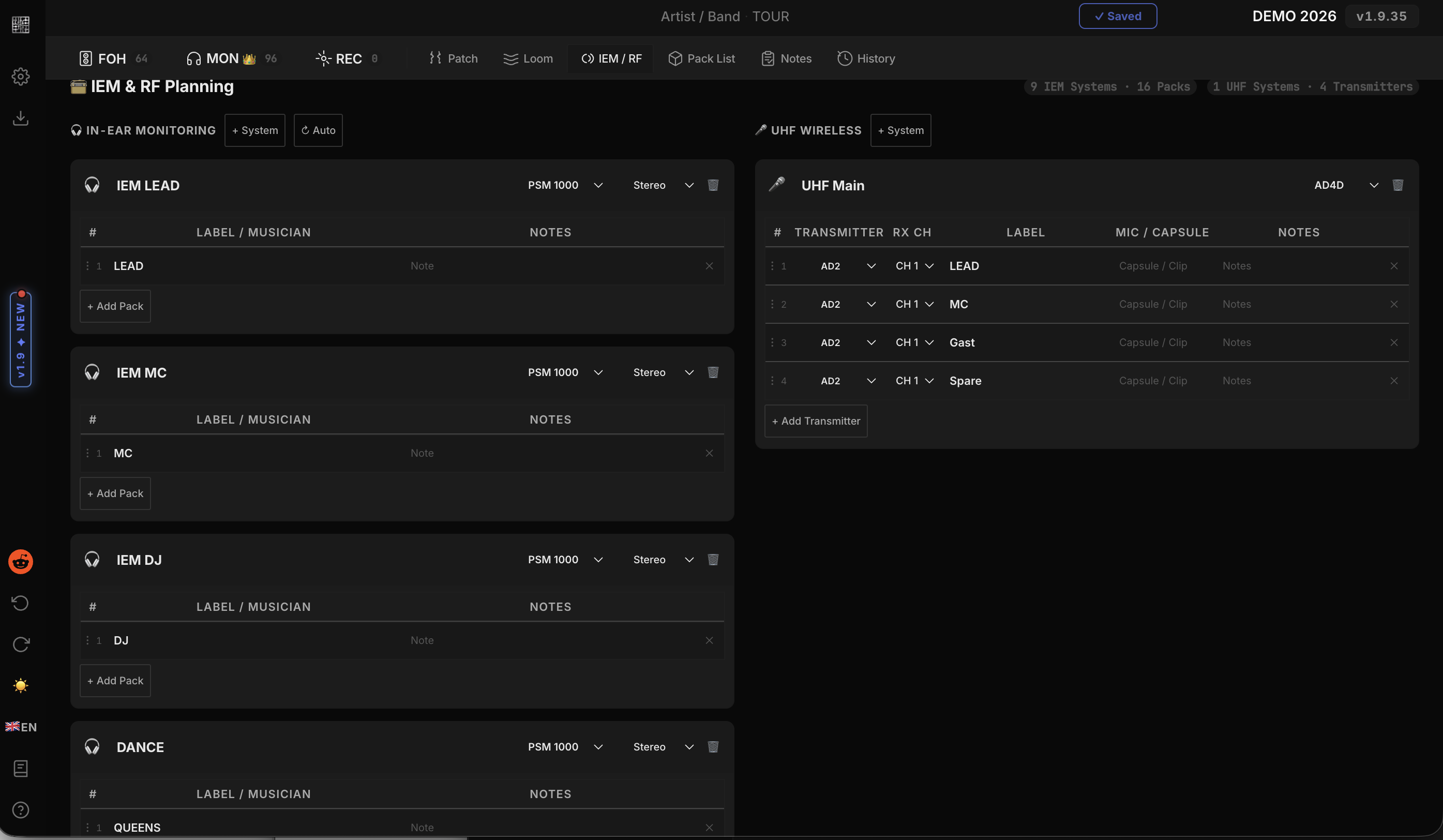The height and width of the screenshot is (840, 1443).
Task: Delete IEM LEAD system trash icon
Action: (x=713, y=185)
